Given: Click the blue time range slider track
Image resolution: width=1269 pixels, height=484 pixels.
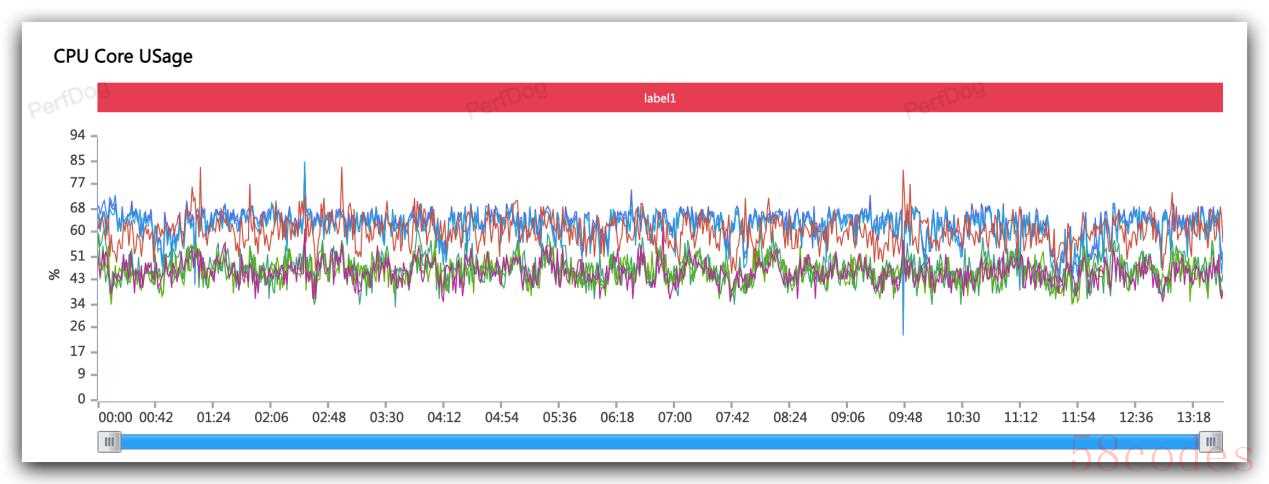Looking at the screenshot, I should point(660,441).
